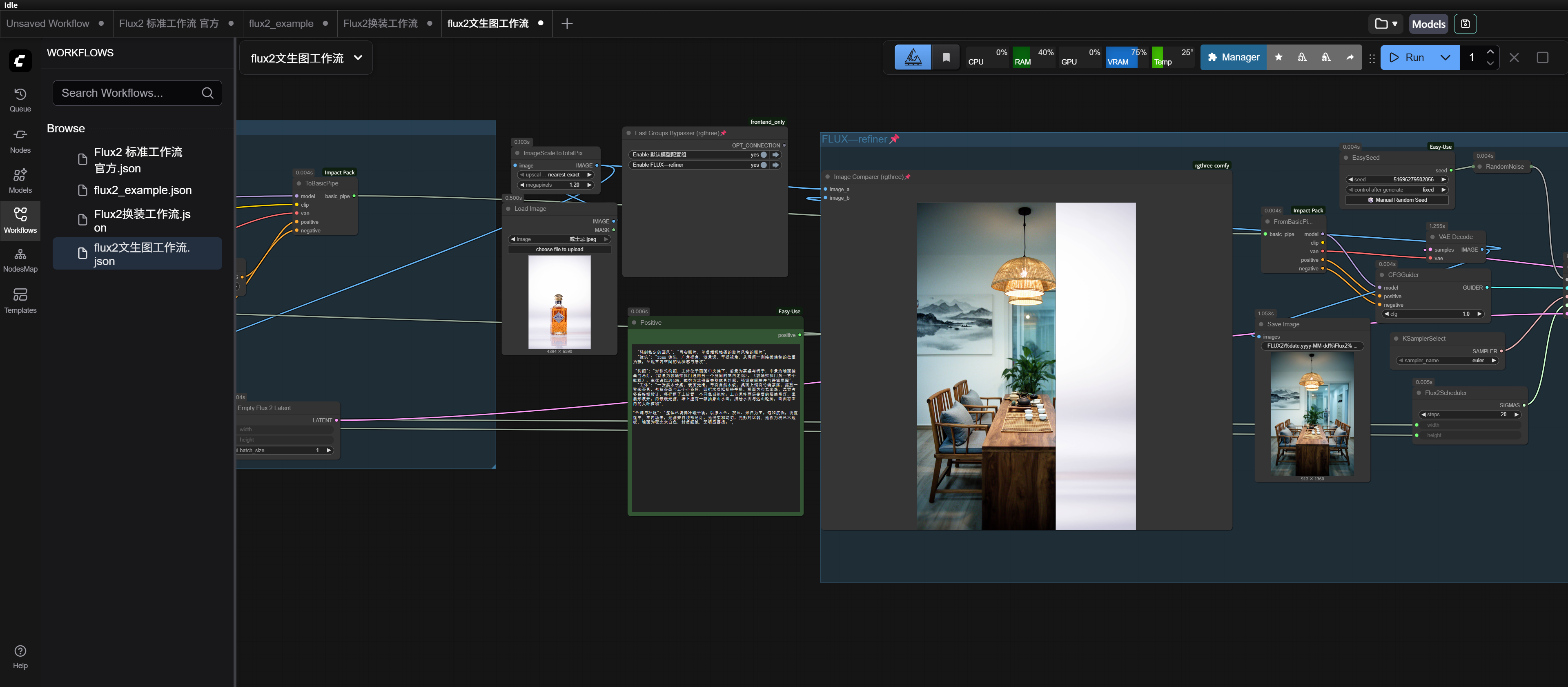Open the Models panel in the left sidebar
Image resolution: width=1568 pixels, height=687 pixels.
[x=20, y=180]
